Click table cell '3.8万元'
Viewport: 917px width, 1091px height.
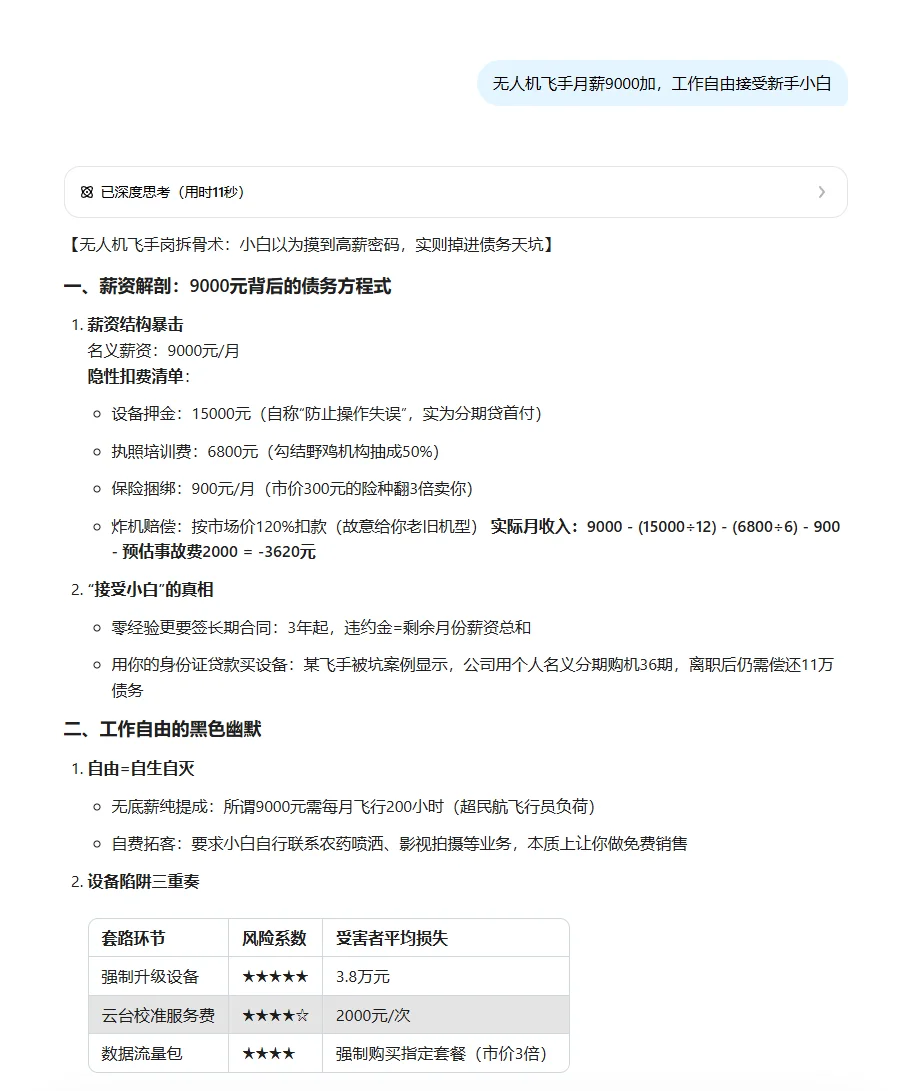(362, 977)
